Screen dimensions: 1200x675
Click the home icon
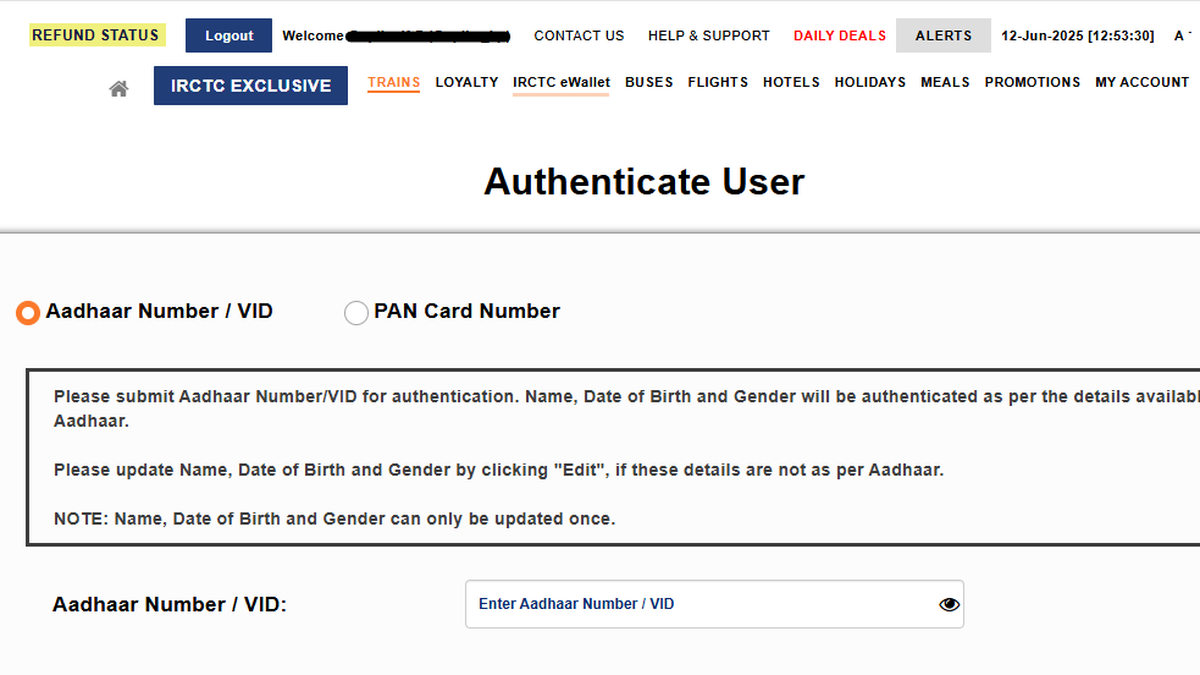point(118,87)
